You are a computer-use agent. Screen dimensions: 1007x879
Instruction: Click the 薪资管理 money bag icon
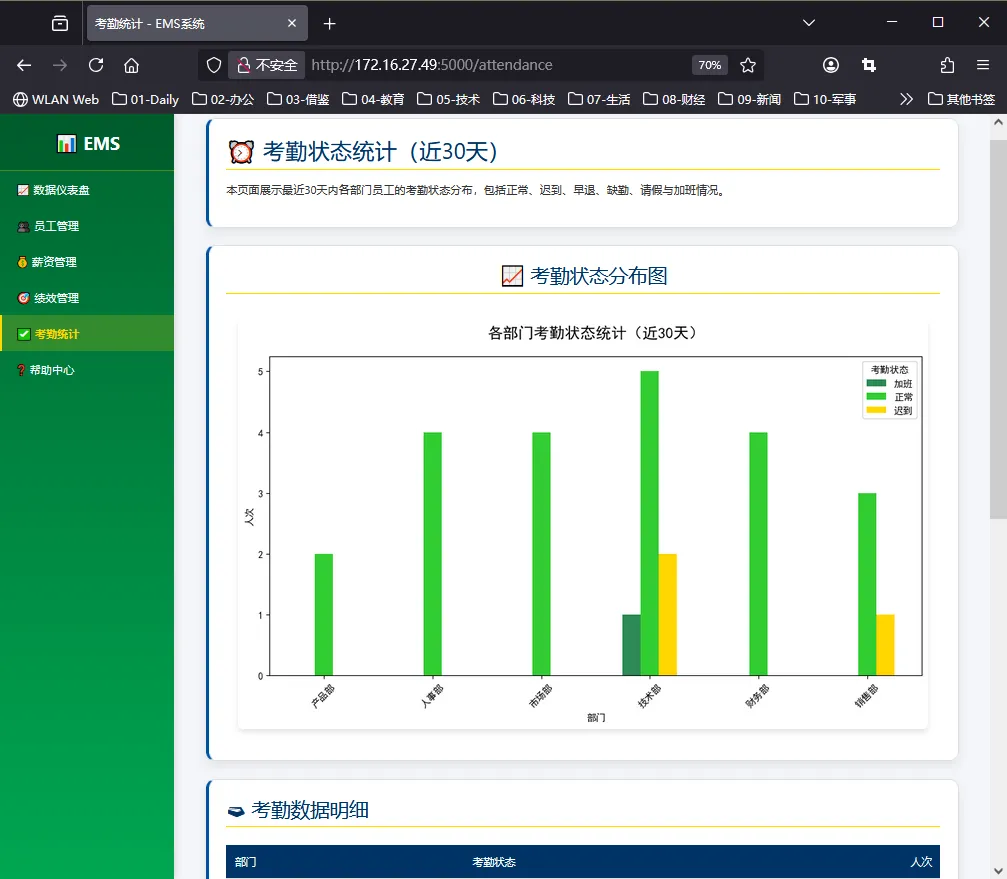[x=22, y=262]
